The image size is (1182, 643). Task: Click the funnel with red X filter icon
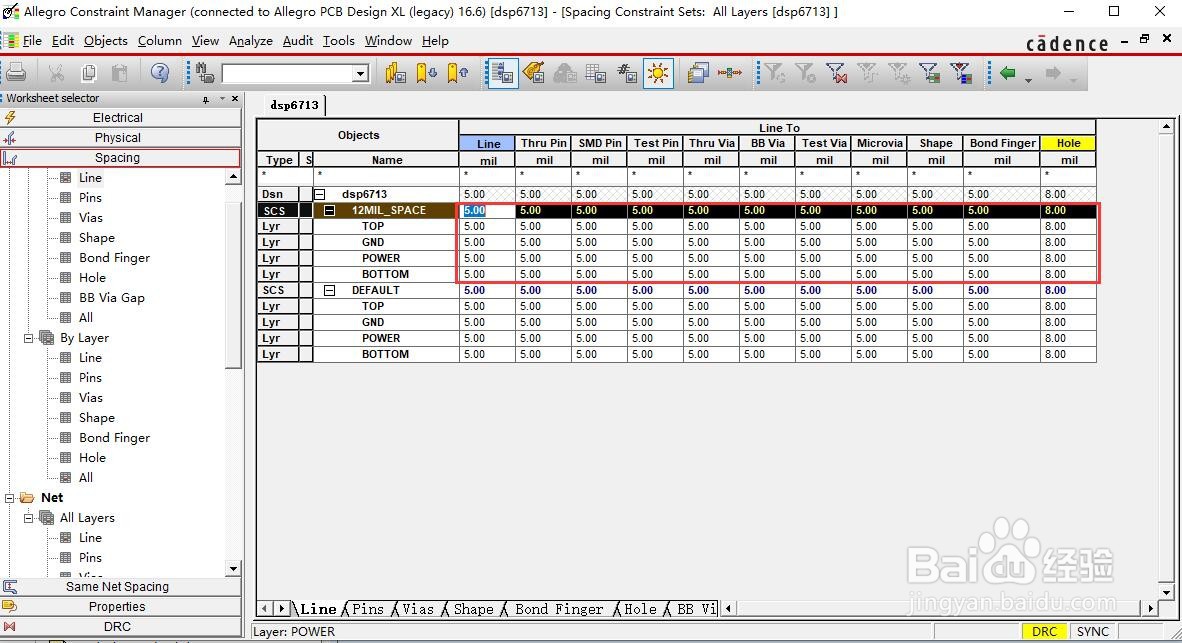pos(837,72)
